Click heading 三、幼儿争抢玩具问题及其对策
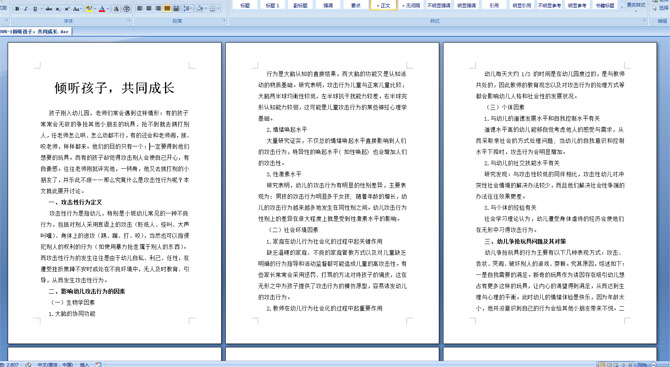The width and height of the screenshot is (670, 367). click(x=525, y=241)
